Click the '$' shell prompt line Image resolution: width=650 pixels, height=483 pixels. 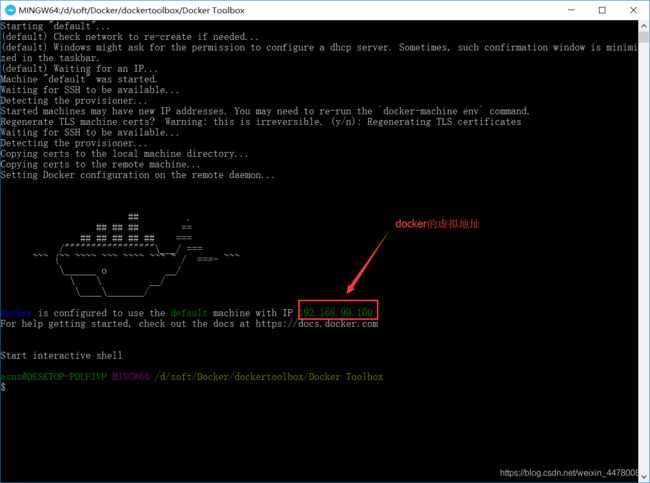coord(3,387)
